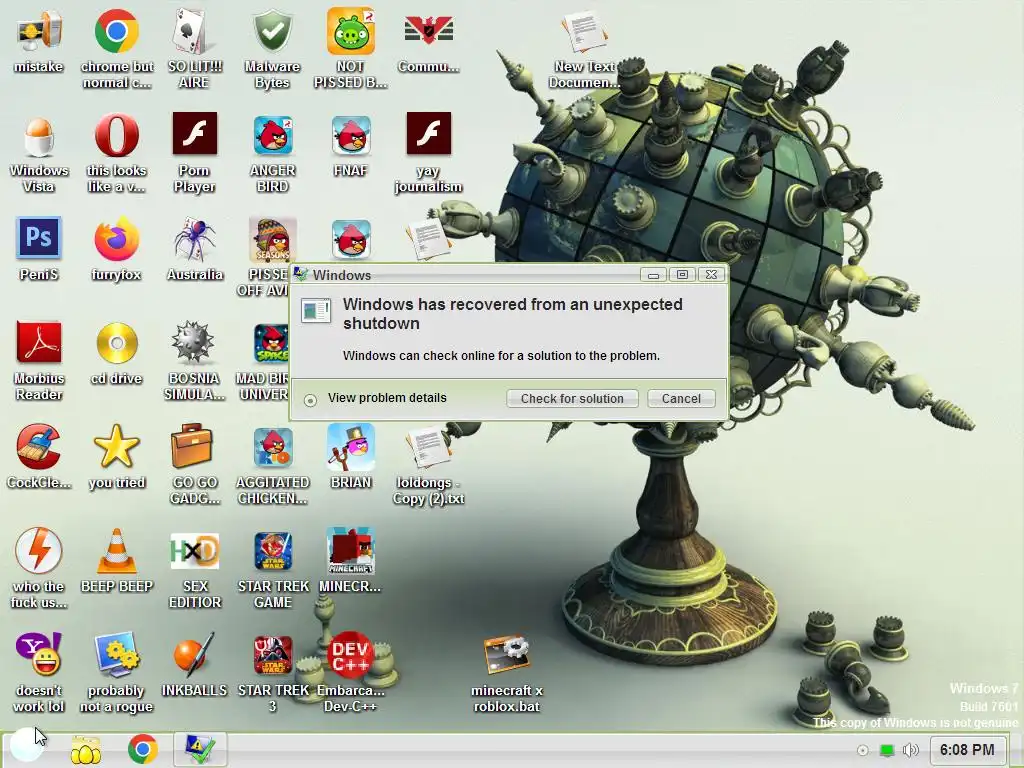Click the 'Check for solution' button
The image size is (1024, 768).
pos(572,398)
